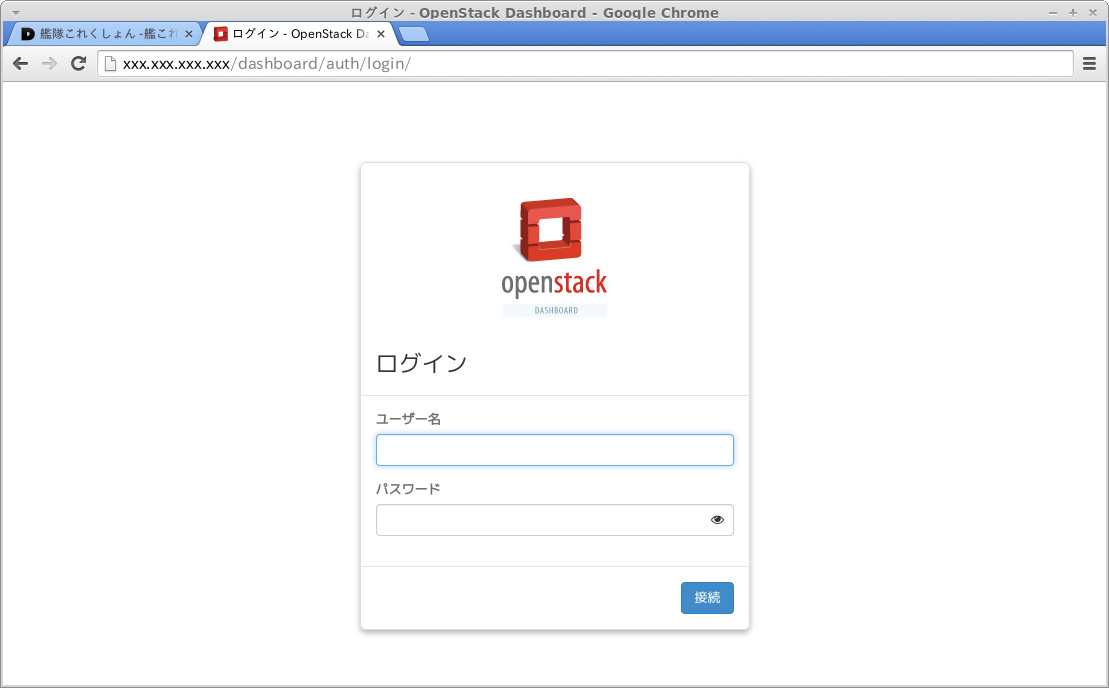Viewport: 1109px width, 688px height.
Task: Open the Chrome hamburger menu
Action: tap(1090, 64)
